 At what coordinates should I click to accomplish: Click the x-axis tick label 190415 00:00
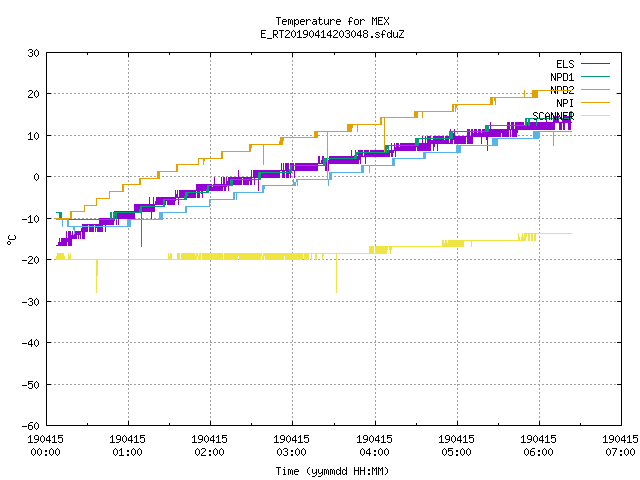pyautogui.click(x=45, y=446)
